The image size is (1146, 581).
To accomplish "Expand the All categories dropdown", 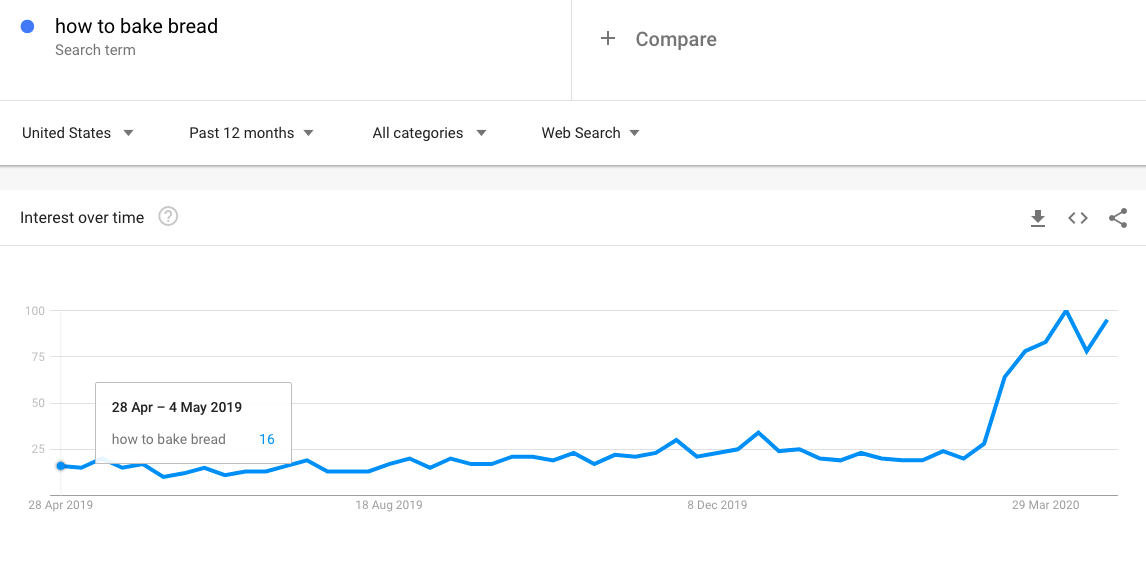I will [x=429, y=133].
